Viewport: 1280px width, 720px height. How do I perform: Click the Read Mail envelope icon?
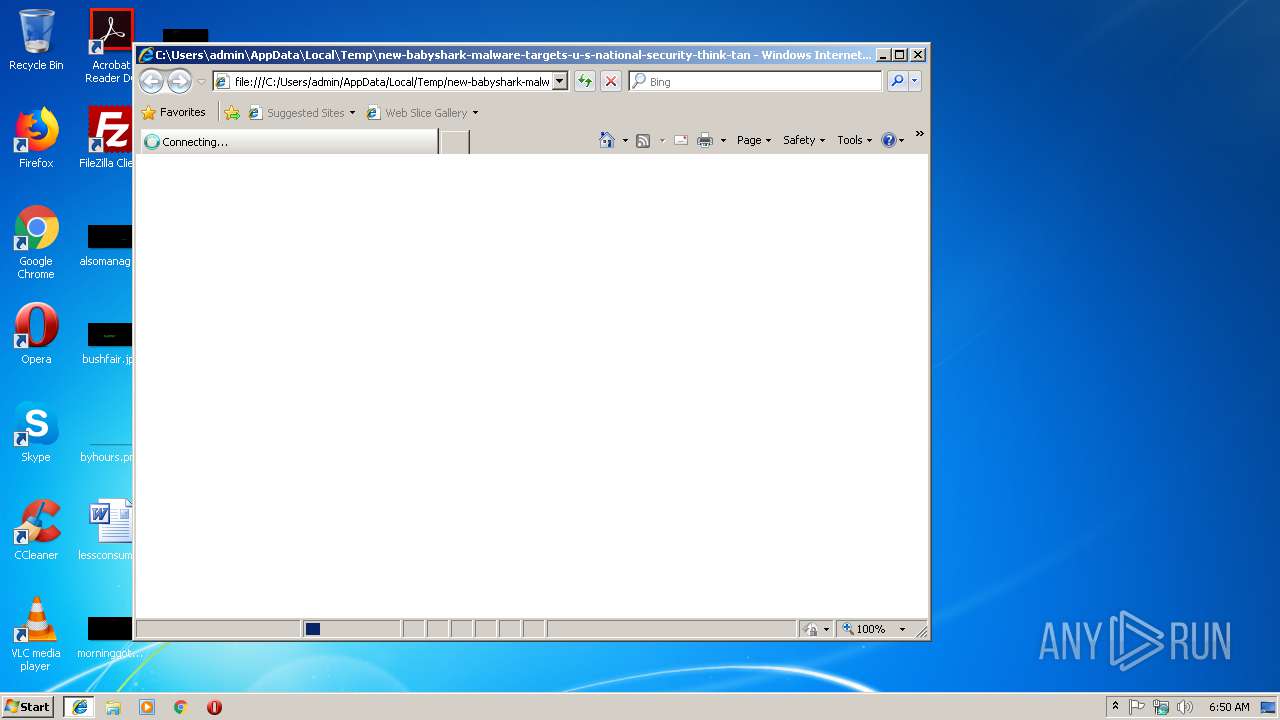pos(681,141)
